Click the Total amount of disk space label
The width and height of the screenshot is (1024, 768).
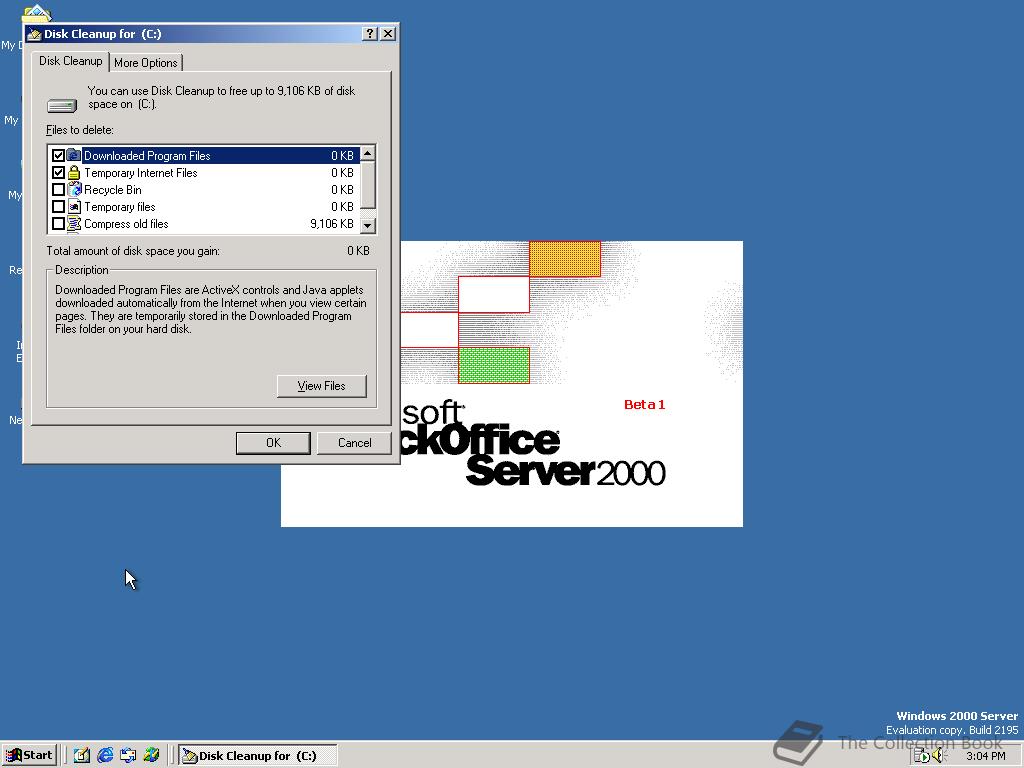(x=133, y=251)
